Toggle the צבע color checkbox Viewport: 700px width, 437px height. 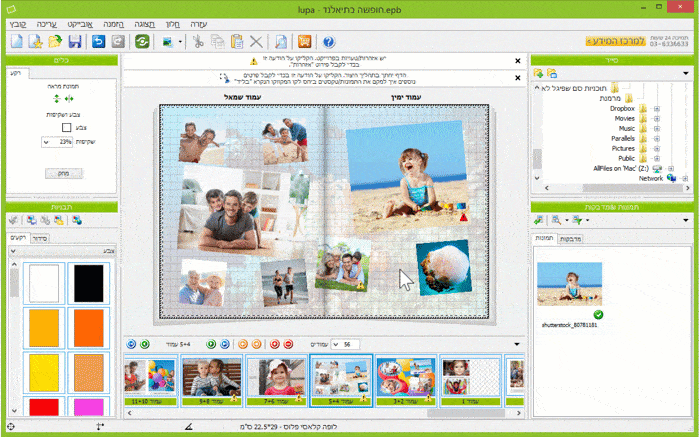coord(67,127)
